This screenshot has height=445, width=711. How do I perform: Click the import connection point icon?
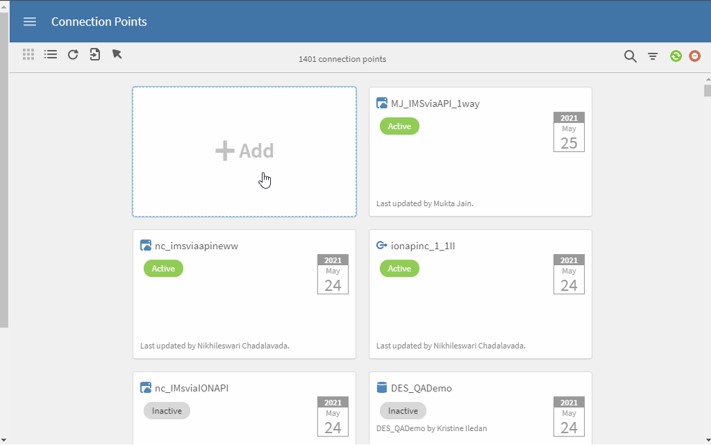tap(95, 54)
